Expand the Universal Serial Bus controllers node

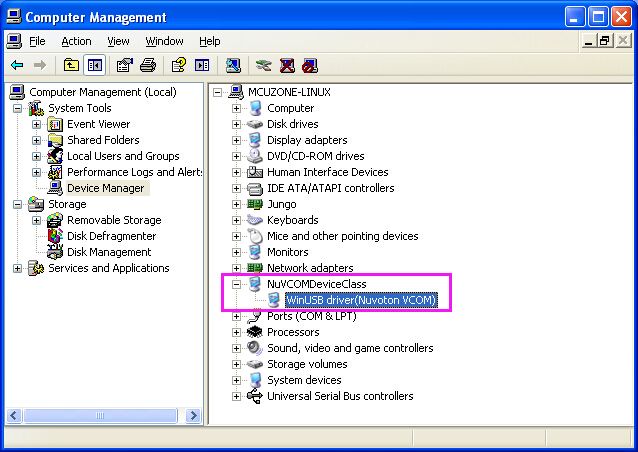point(237,396)
